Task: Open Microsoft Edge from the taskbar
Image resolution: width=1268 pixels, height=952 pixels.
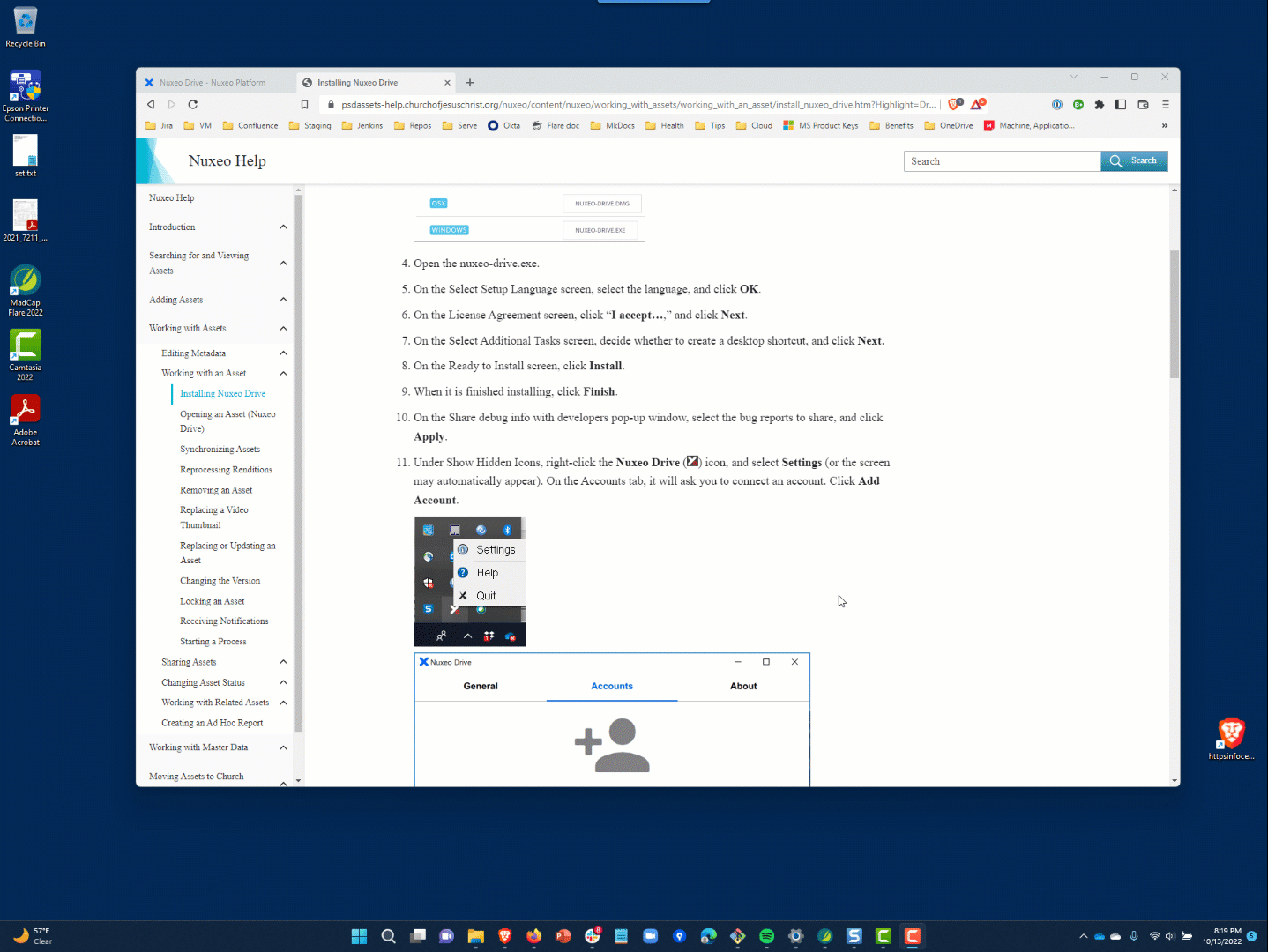Action: pos(708,936)
